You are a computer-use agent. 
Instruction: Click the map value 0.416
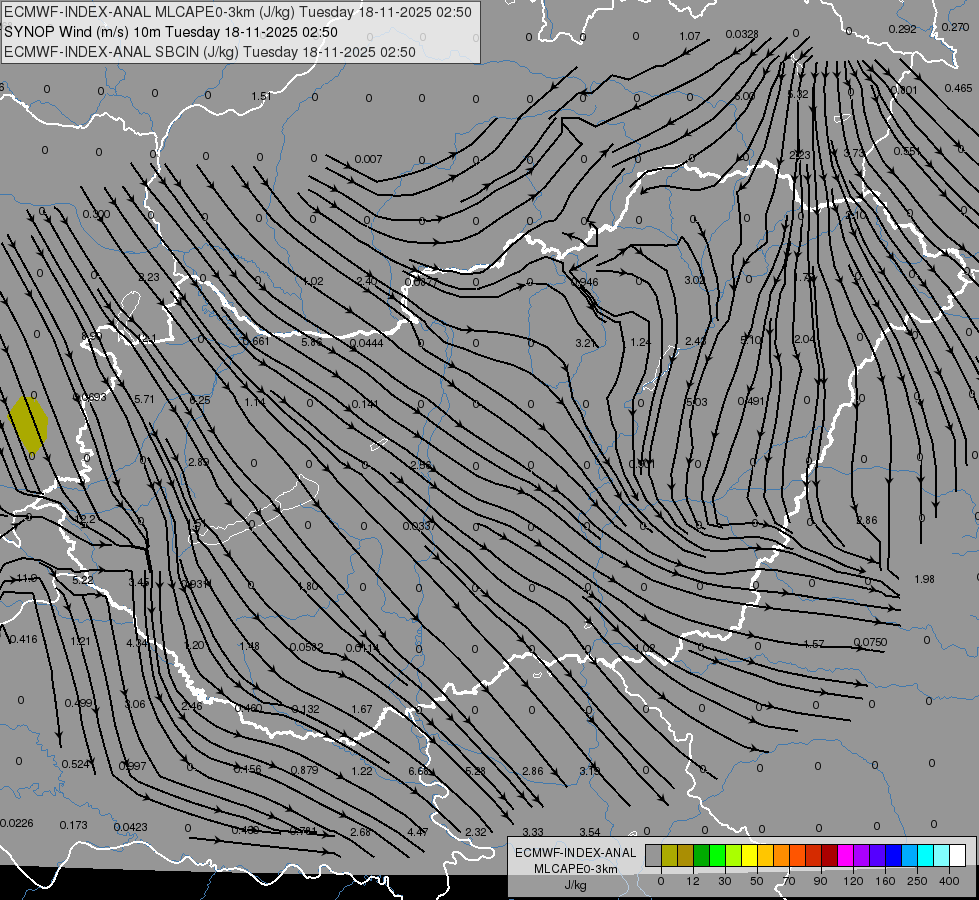(x=24, y=639)
